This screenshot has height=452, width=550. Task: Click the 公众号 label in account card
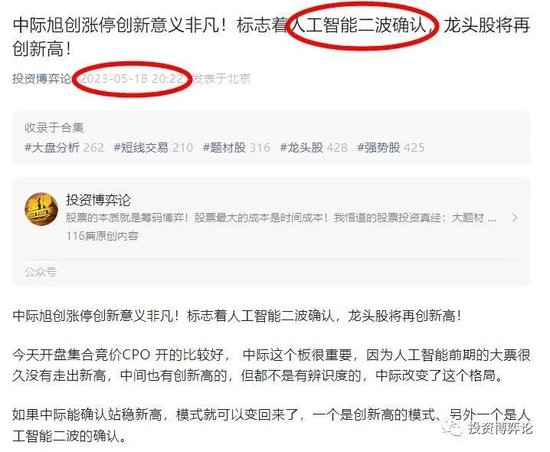(40, 272)
